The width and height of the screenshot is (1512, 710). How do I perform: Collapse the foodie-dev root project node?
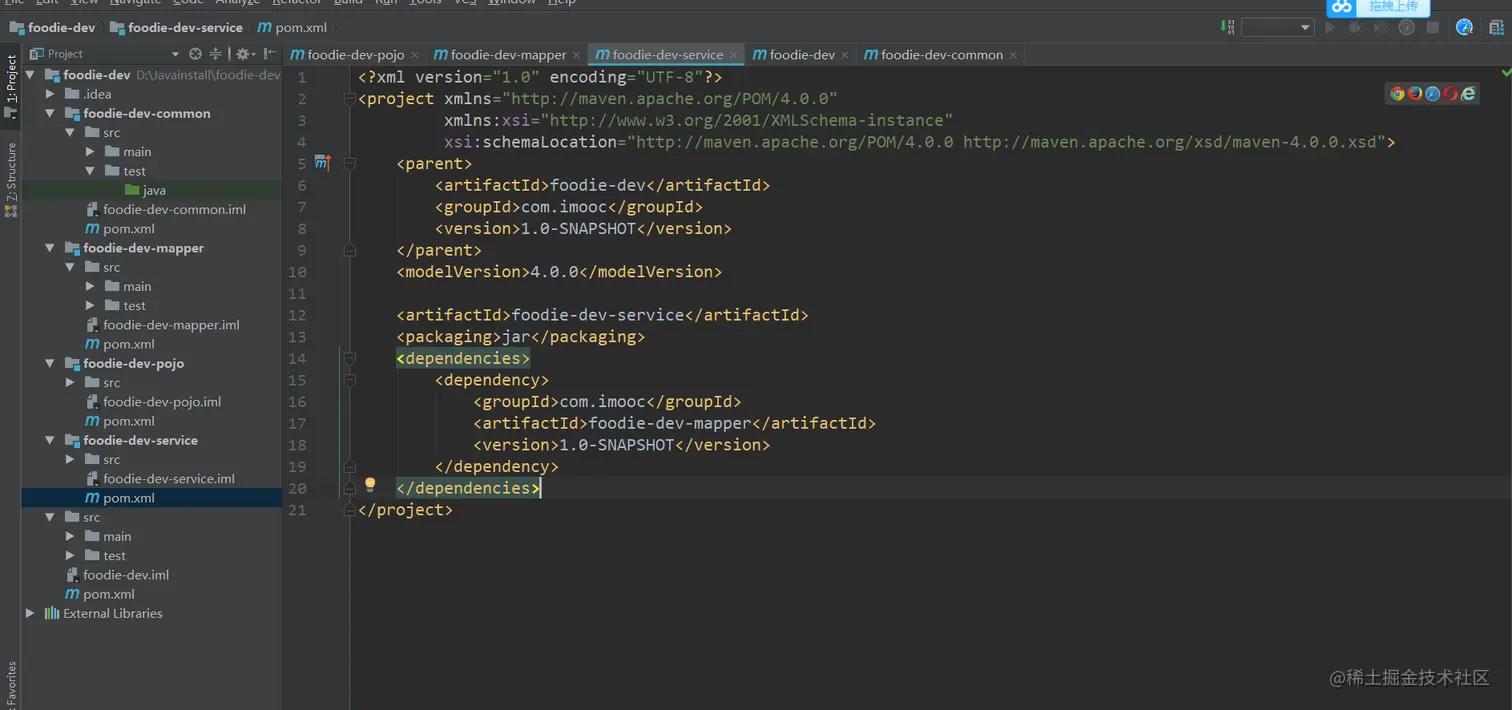coord(30,75)
